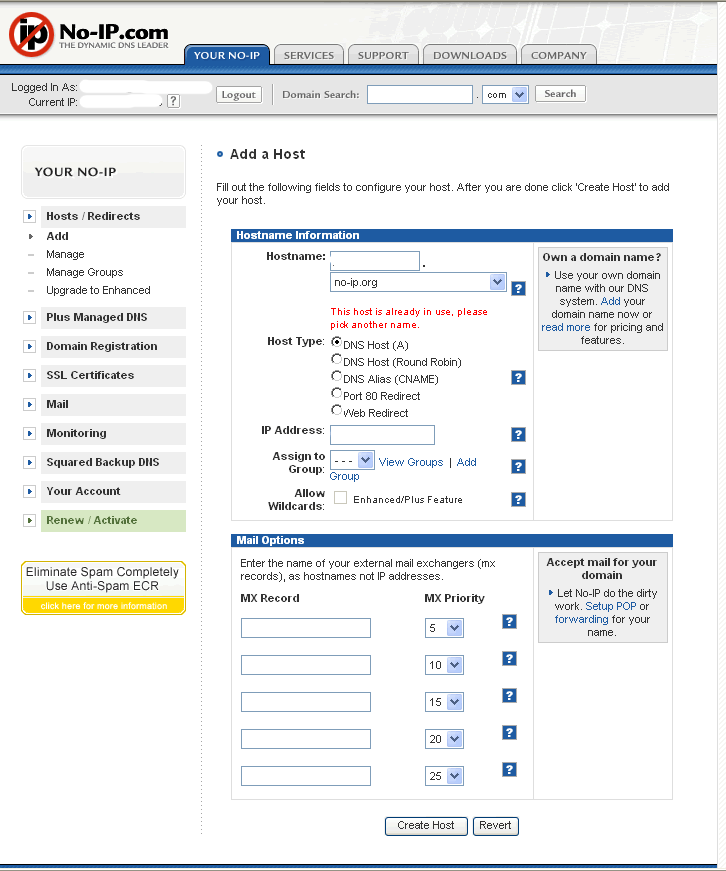Switch to SUPPORT tab
Viewport: 726px width, 871px height.
tap(383, 55)
